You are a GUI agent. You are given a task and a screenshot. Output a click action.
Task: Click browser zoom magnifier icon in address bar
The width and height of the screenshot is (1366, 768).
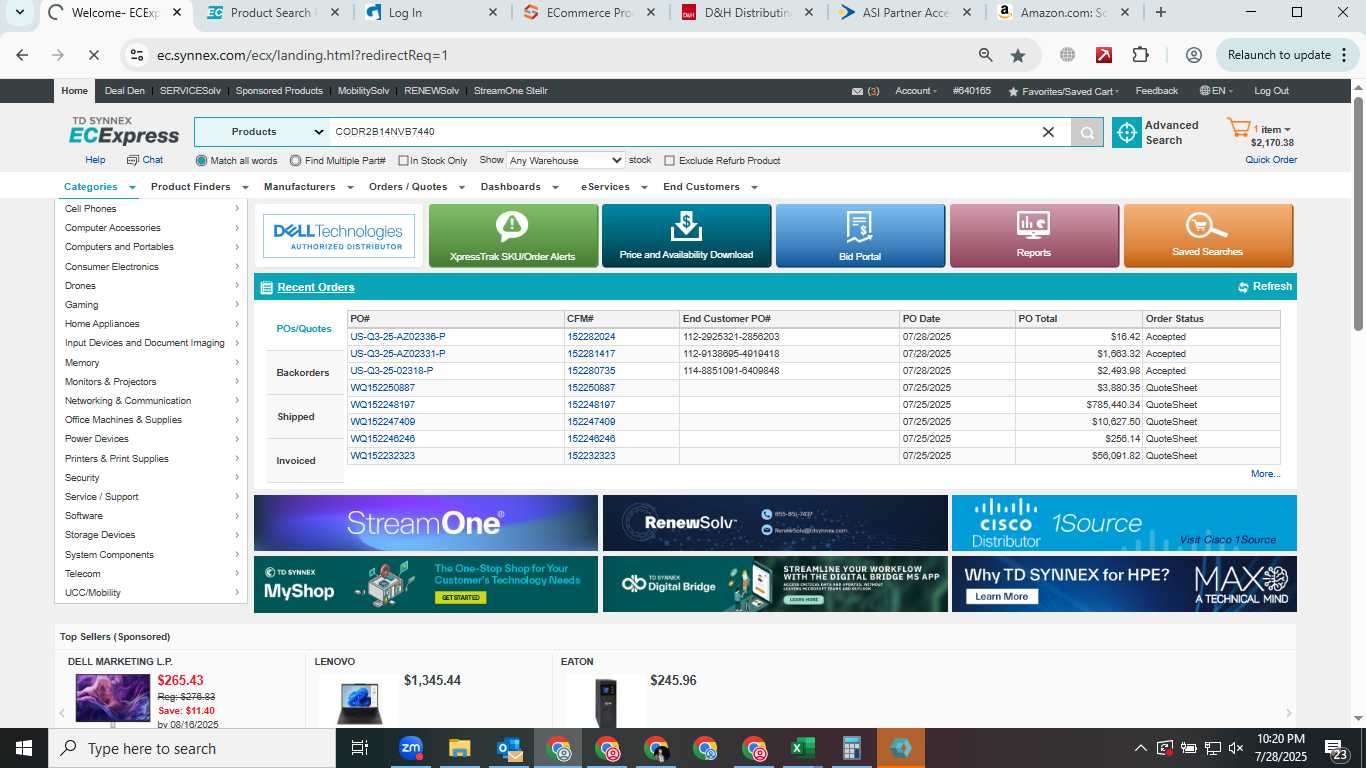point(986,55)
